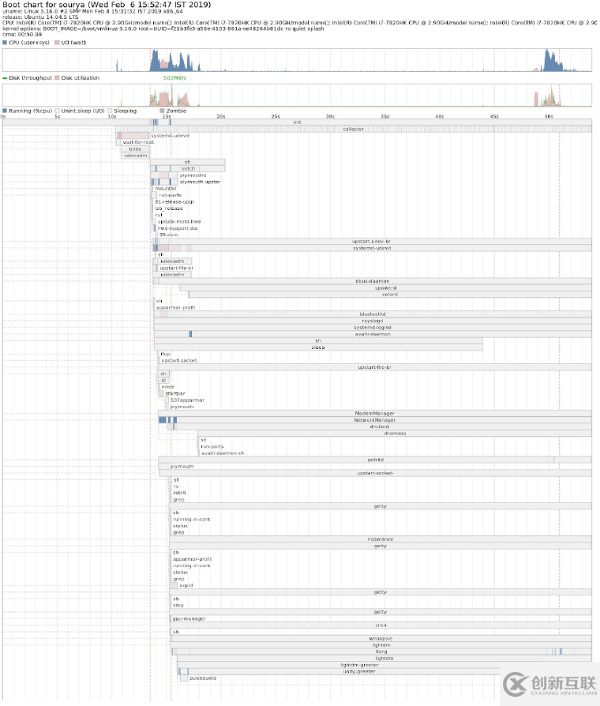The width and height of the screenshot is (600, 706).
Task: Click the systemd-logind process bar
Action: point(372,327)
